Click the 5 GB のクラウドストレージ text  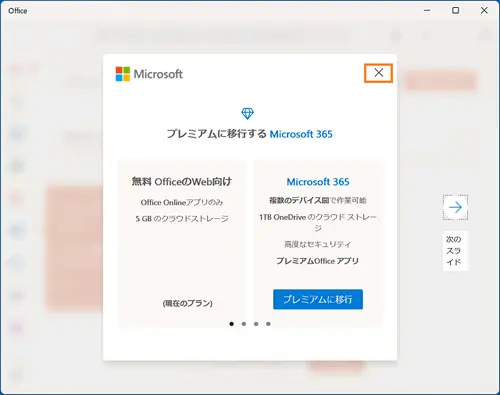[182, 219]
